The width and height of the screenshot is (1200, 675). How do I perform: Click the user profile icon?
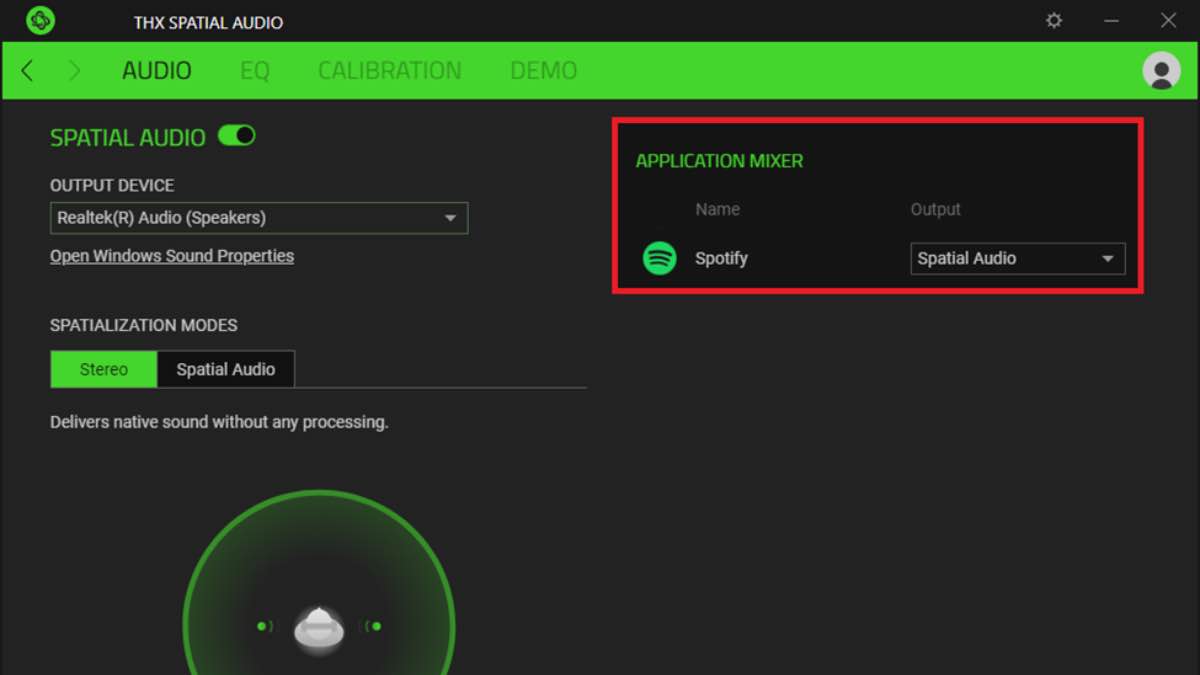click(x=1161, y=70)
